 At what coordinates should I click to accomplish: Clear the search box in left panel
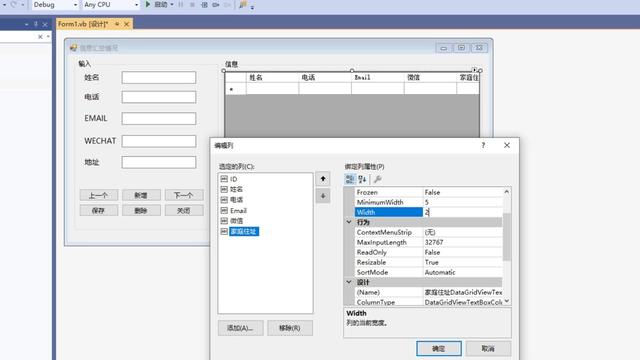point(40,37)
